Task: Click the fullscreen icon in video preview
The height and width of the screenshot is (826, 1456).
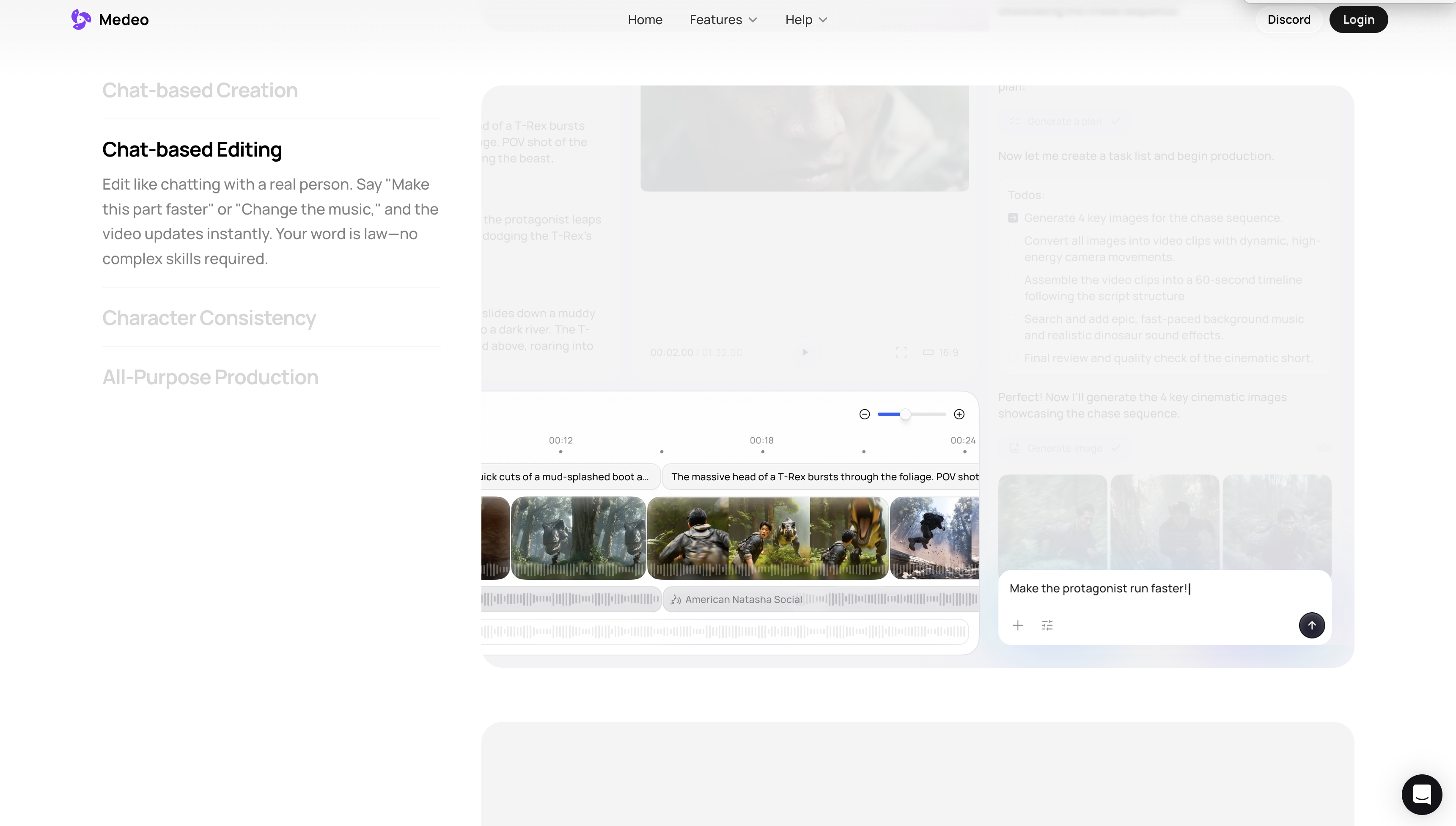Action: click(x=901, y=352)
